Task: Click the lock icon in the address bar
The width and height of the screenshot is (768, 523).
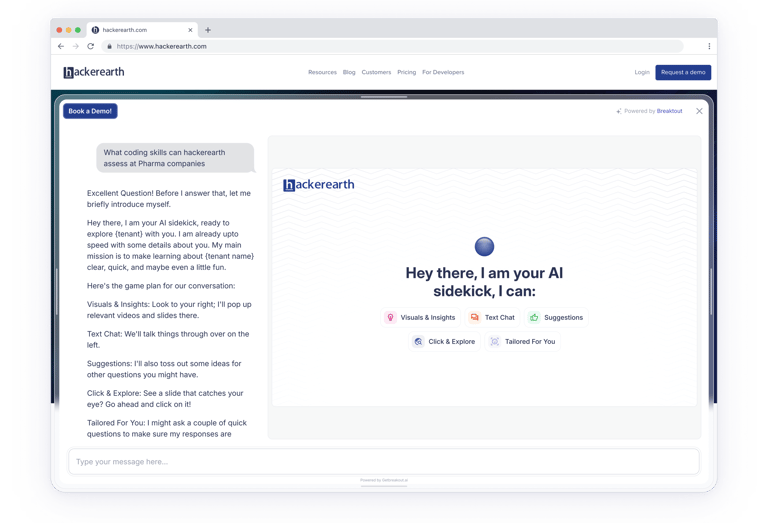Action: 109,46
